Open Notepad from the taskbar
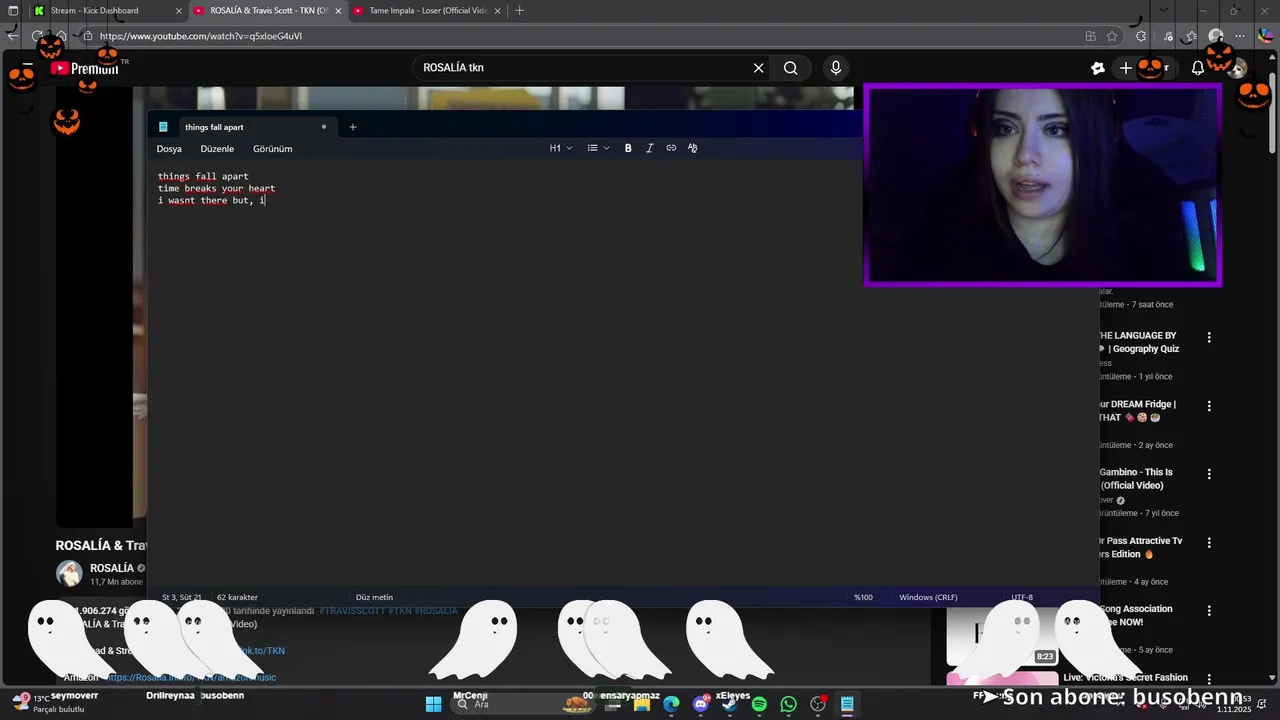The height and width of the screenshot is (720, 1280). (847, 704)
